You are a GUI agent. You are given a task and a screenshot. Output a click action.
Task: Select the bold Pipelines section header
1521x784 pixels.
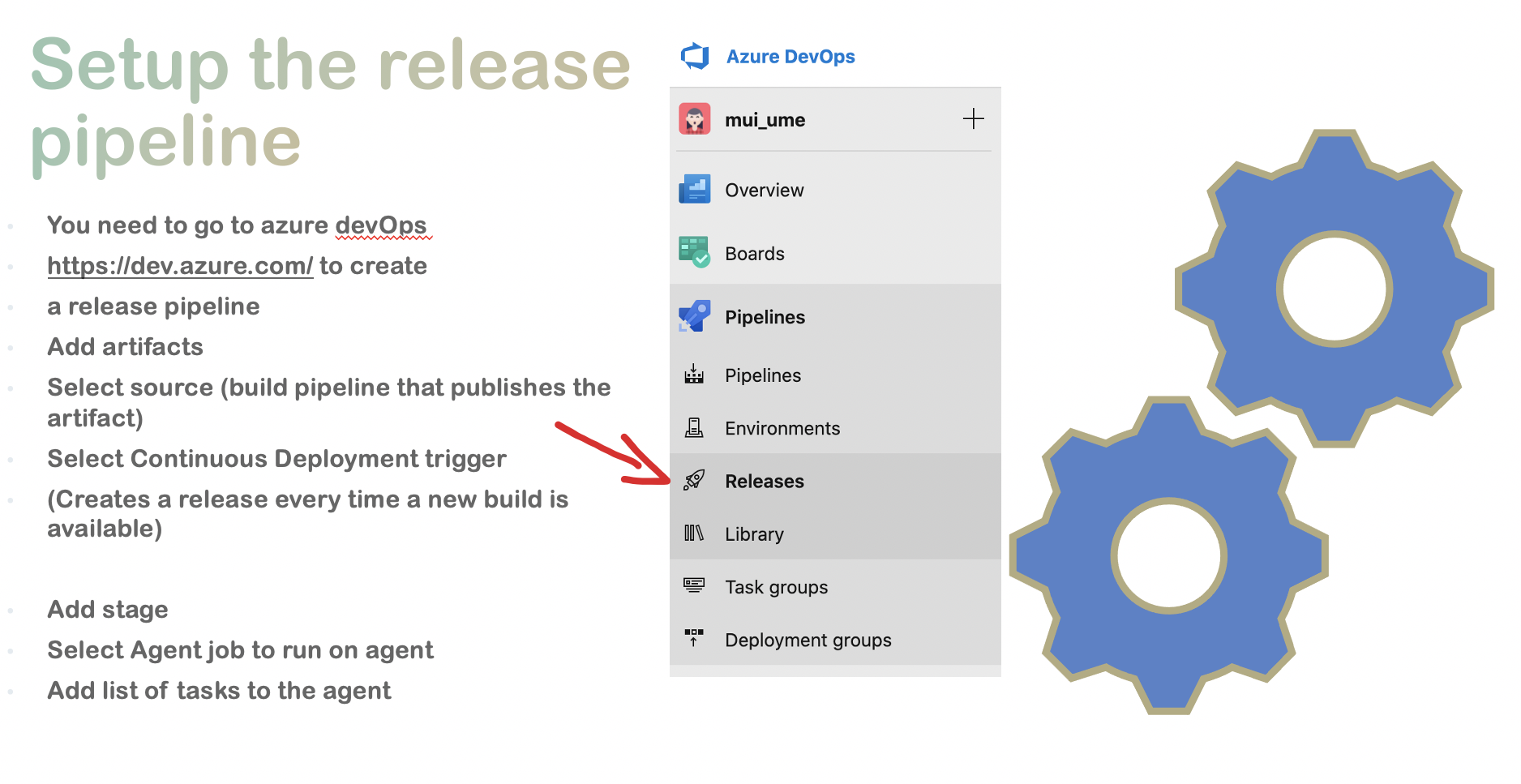765,317
